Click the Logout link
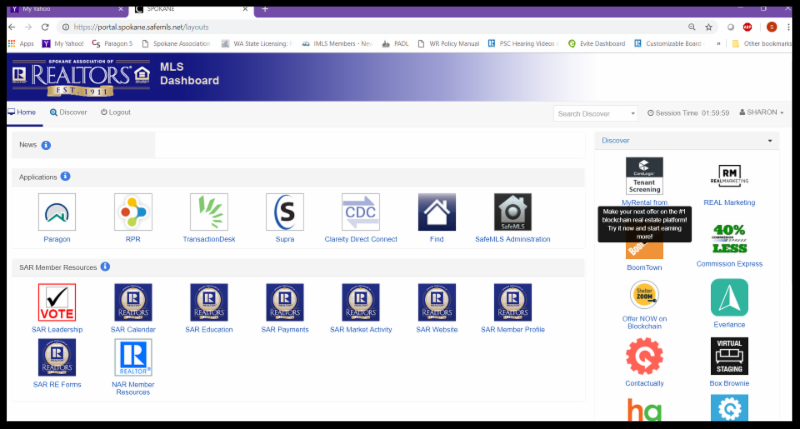The width and height of the screenshot is (800, 429). (115, 113)
